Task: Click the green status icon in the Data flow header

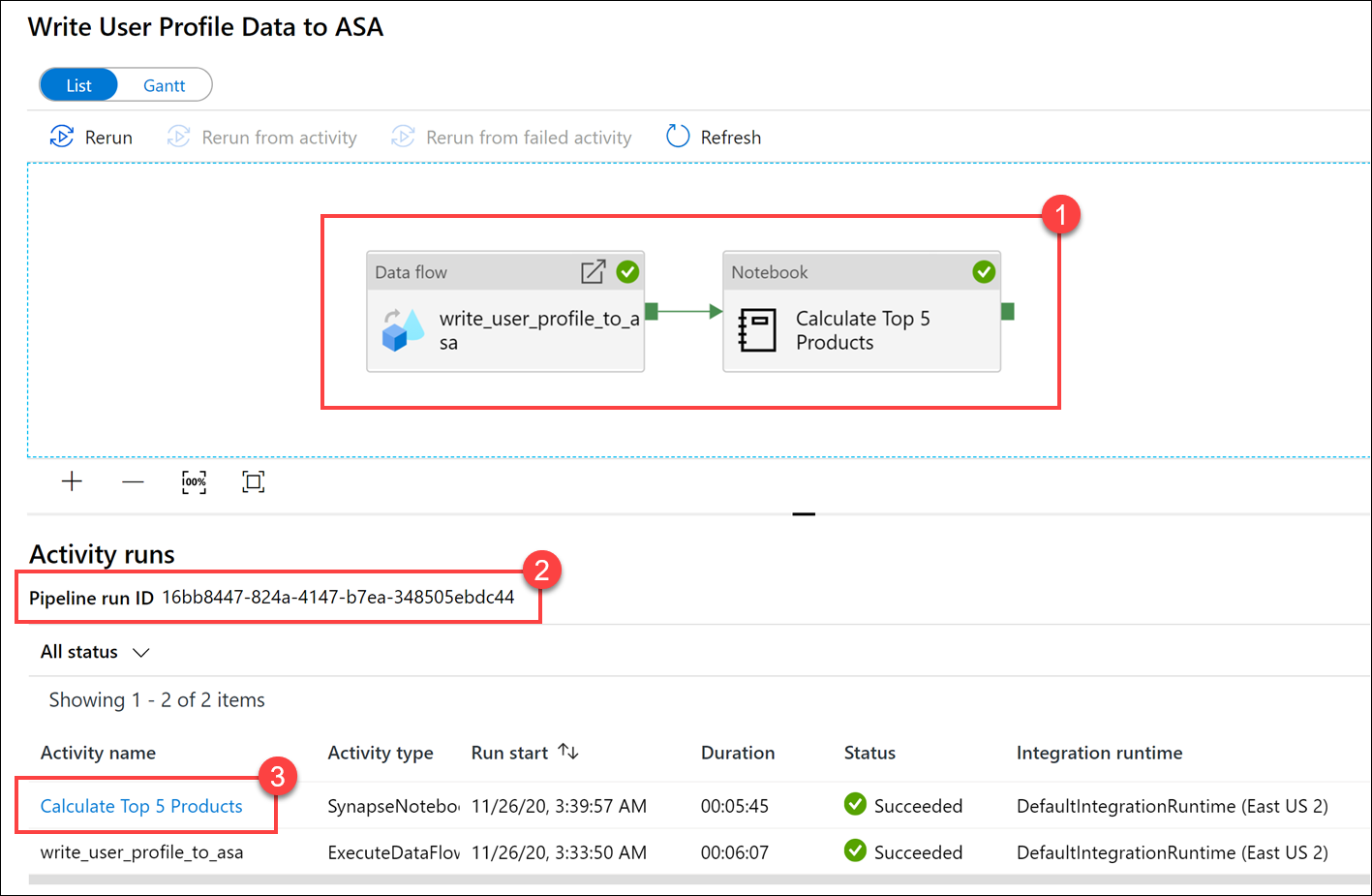Action: click(627, 272)
